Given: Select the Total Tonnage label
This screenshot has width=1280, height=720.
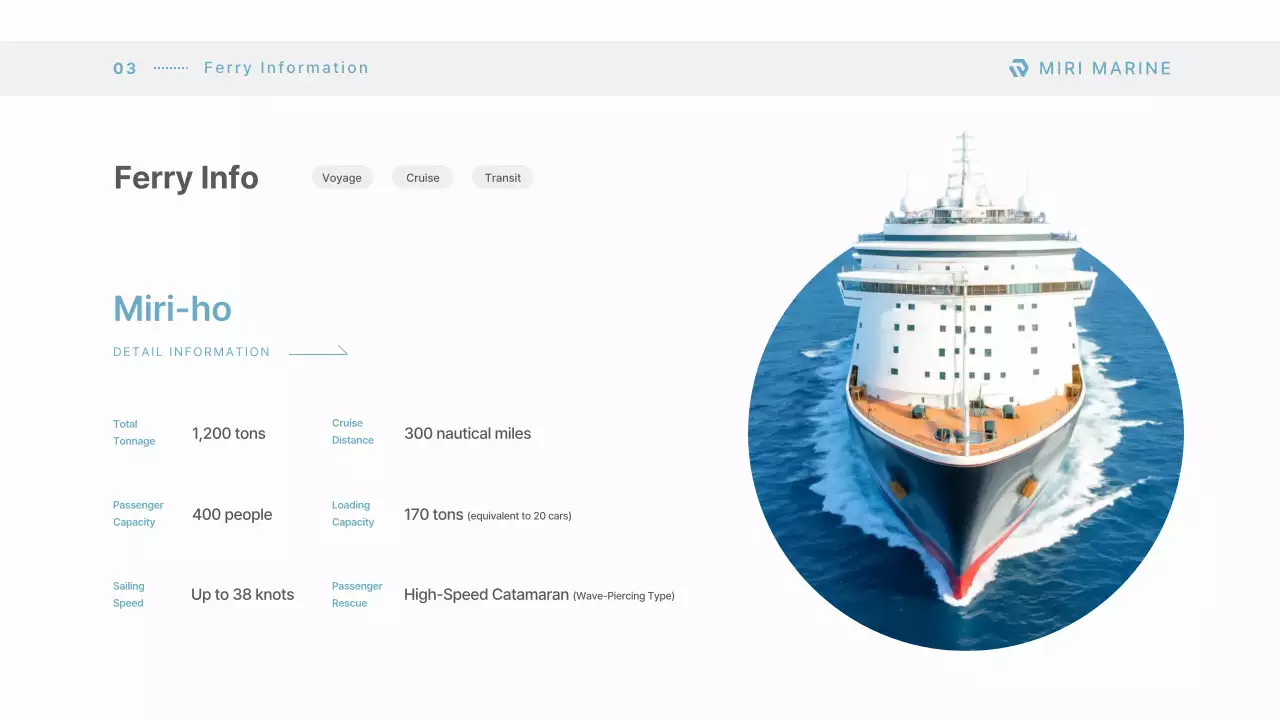Looking at the screenshot, I should pos(133,432).
